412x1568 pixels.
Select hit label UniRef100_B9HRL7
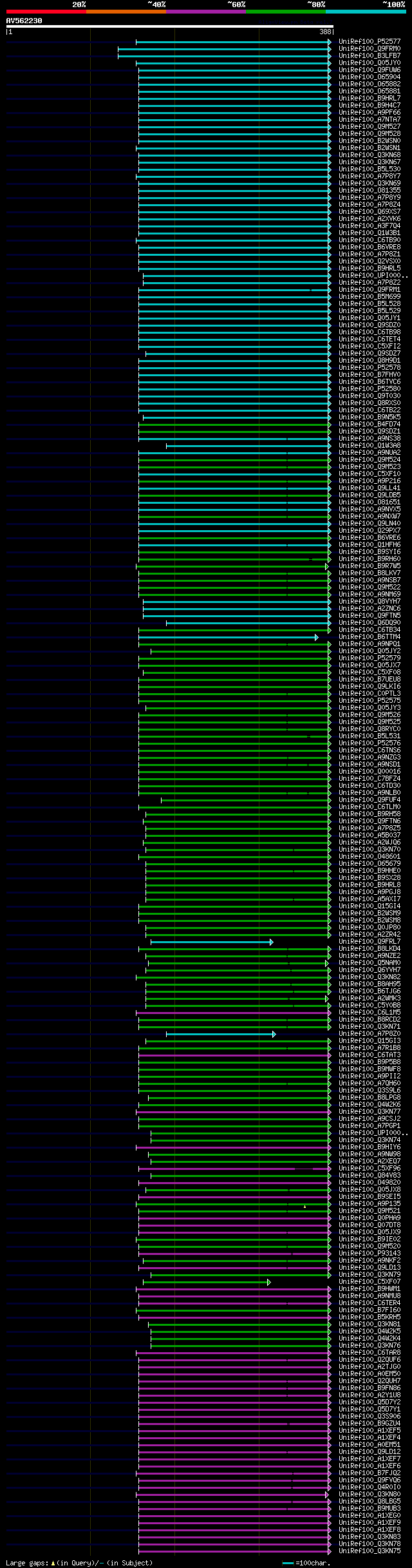370,99
